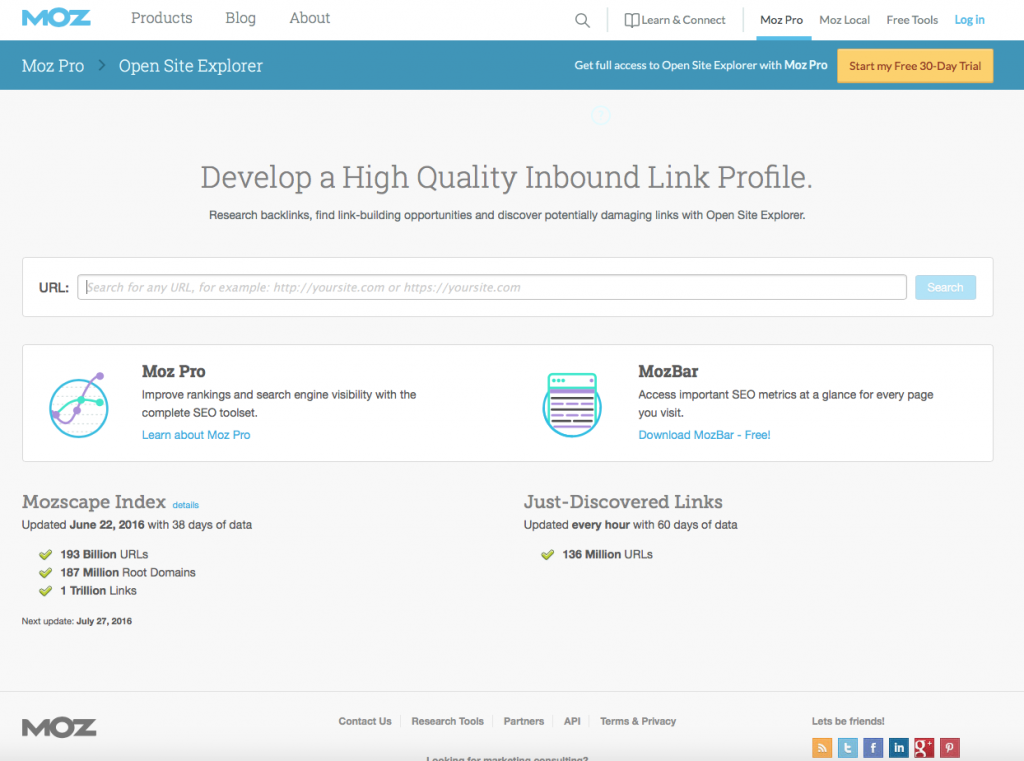
Task: Go to the Blog page
Action: (x=240, y=18)
